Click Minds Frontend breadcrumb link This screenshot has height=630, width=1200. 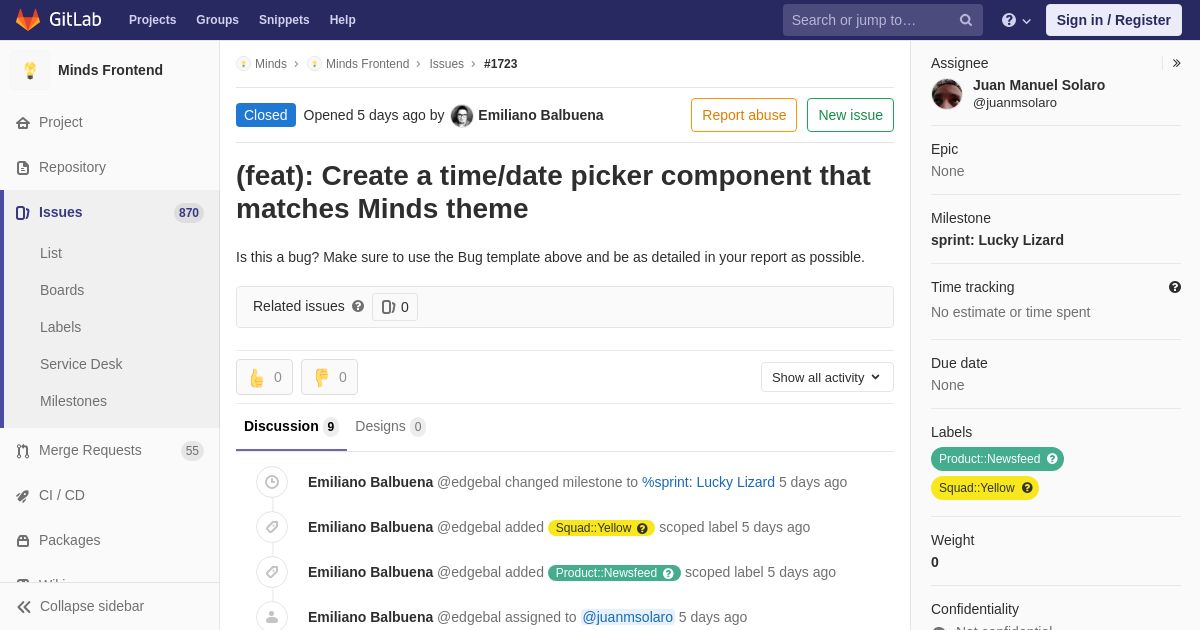[x=367, y=64]
